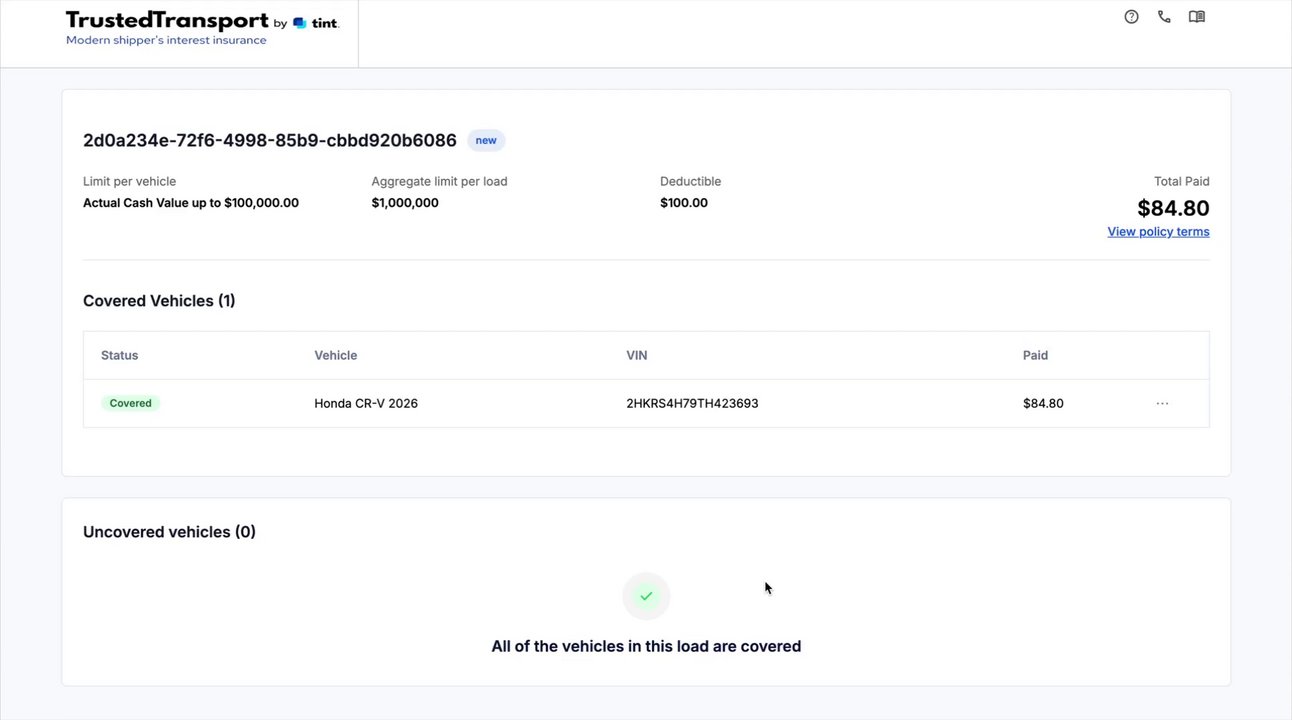This screenshot has height=720, width=1292.
Task: Click the VIN column header
Action: click(x=637, y=355)
